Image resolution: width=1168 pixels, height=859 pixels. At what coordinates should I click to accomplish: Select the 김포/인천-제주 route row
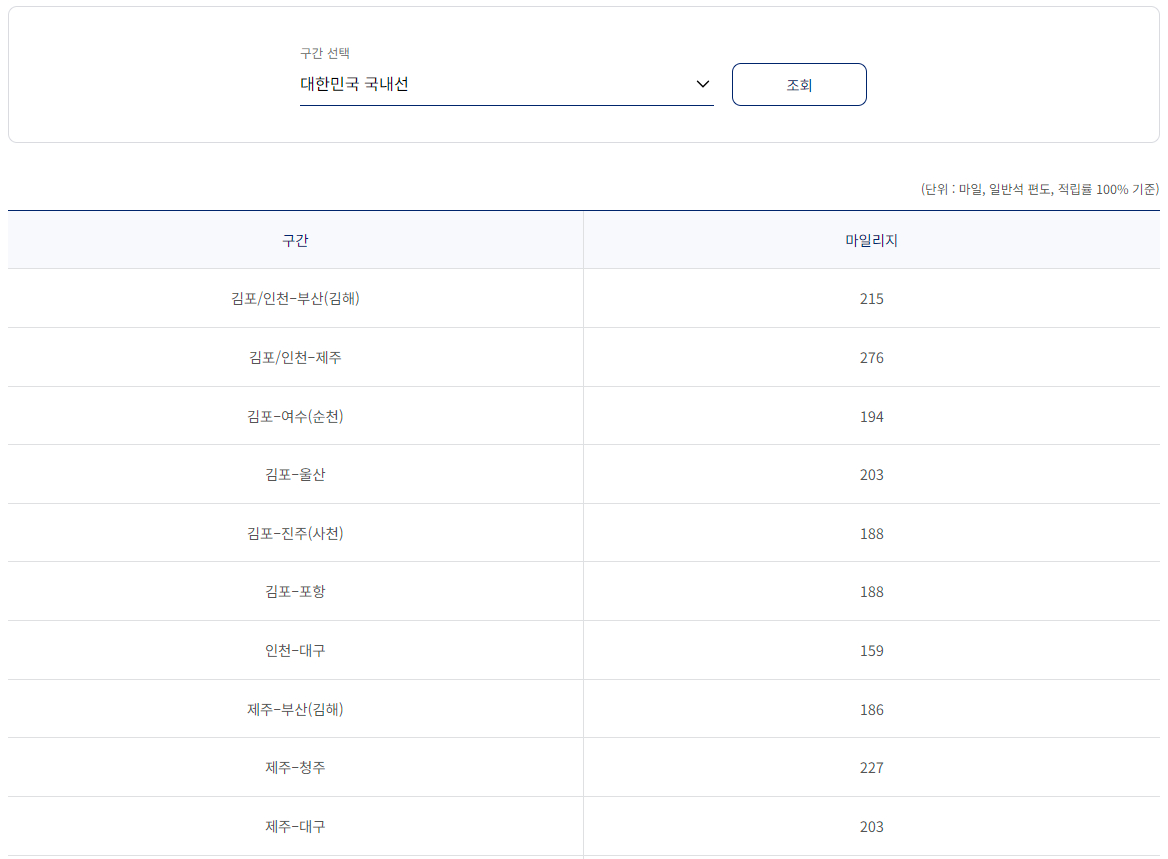(295, 357)
